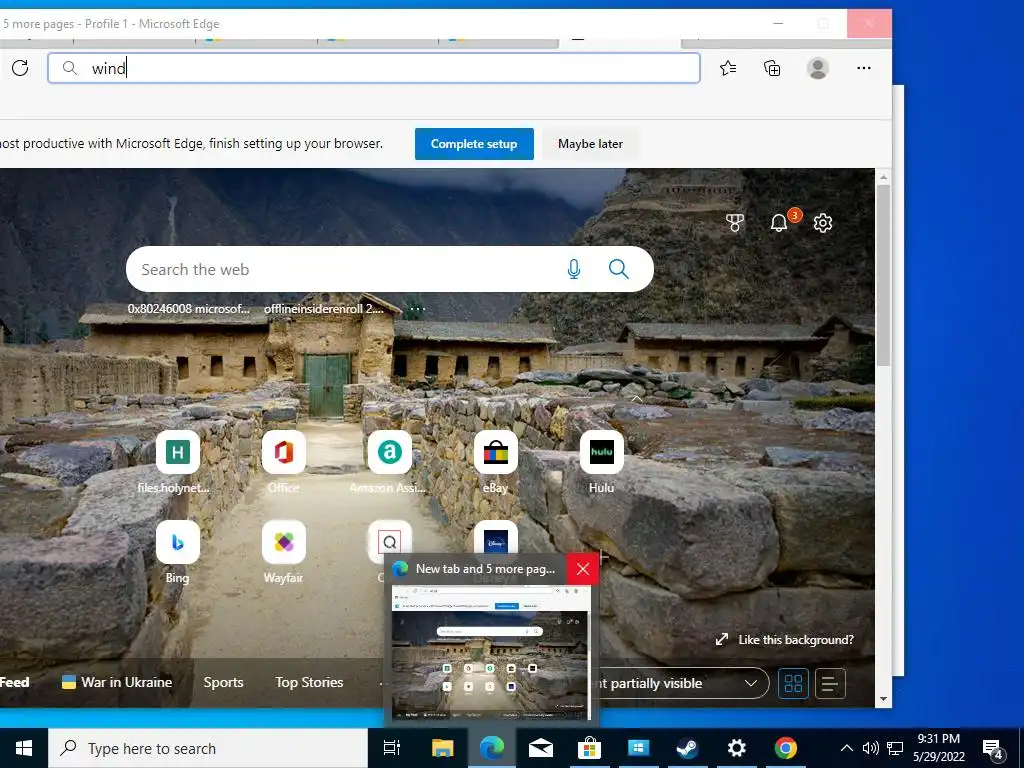Open the Windows Start menu
Viewport: 1024px width, 768px height.
pos(24,748)
